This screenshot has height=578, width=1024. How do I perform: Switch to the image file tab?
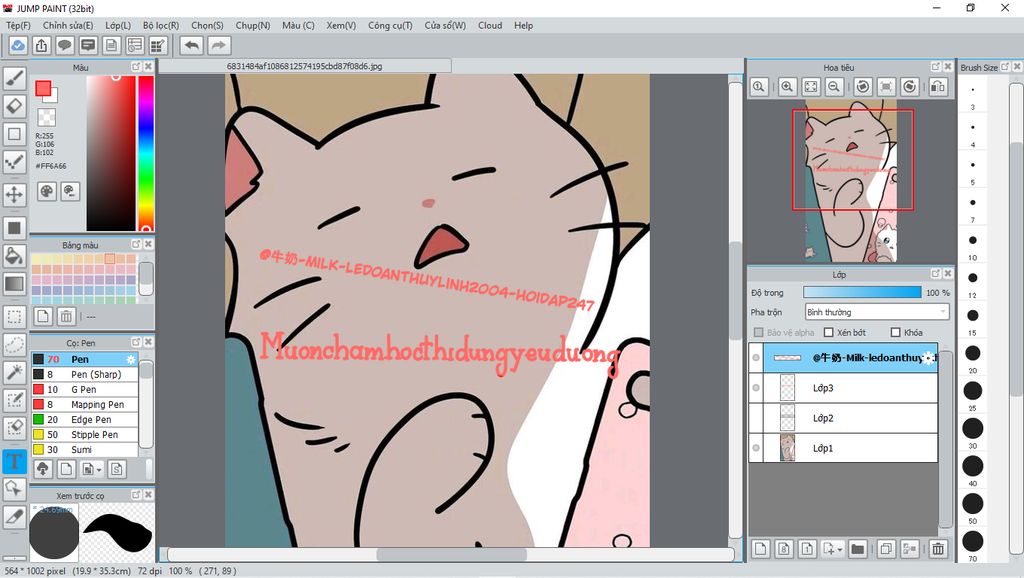point(304,66)
